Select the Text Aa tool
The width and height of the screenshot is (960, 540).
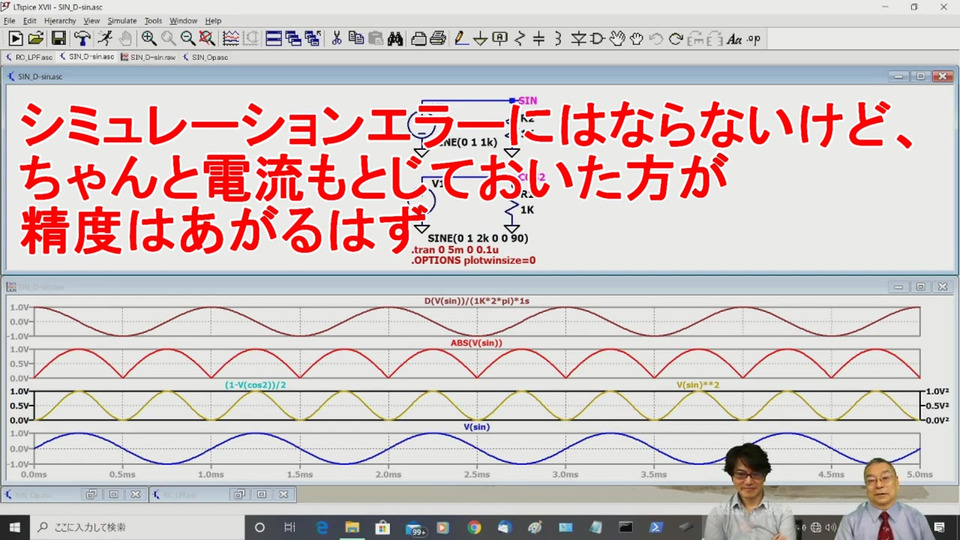[734, 39]
